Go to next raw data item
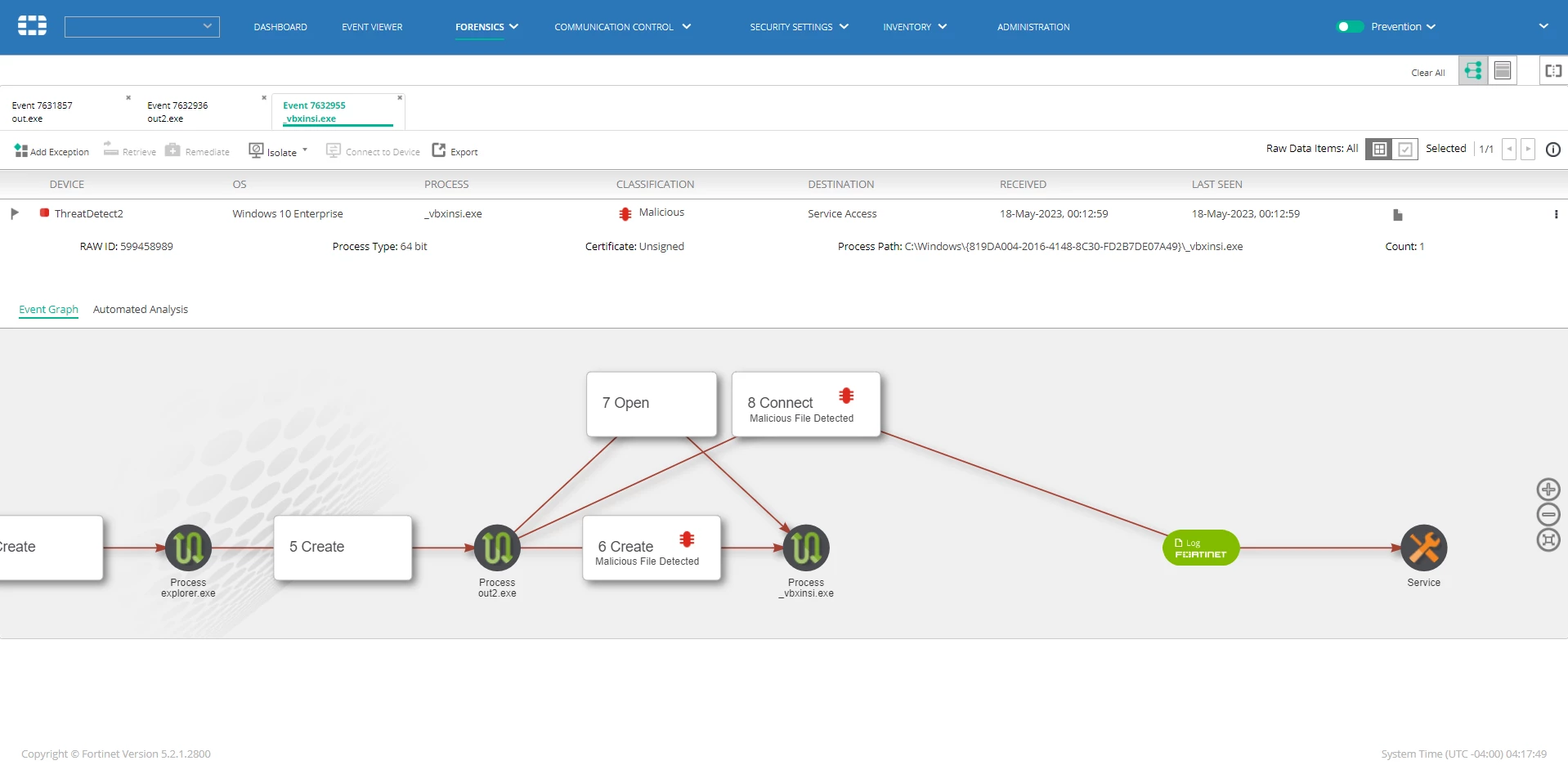Image resolution: width=1568 pixels, height=765 pixels. [x=1528, y=150]
